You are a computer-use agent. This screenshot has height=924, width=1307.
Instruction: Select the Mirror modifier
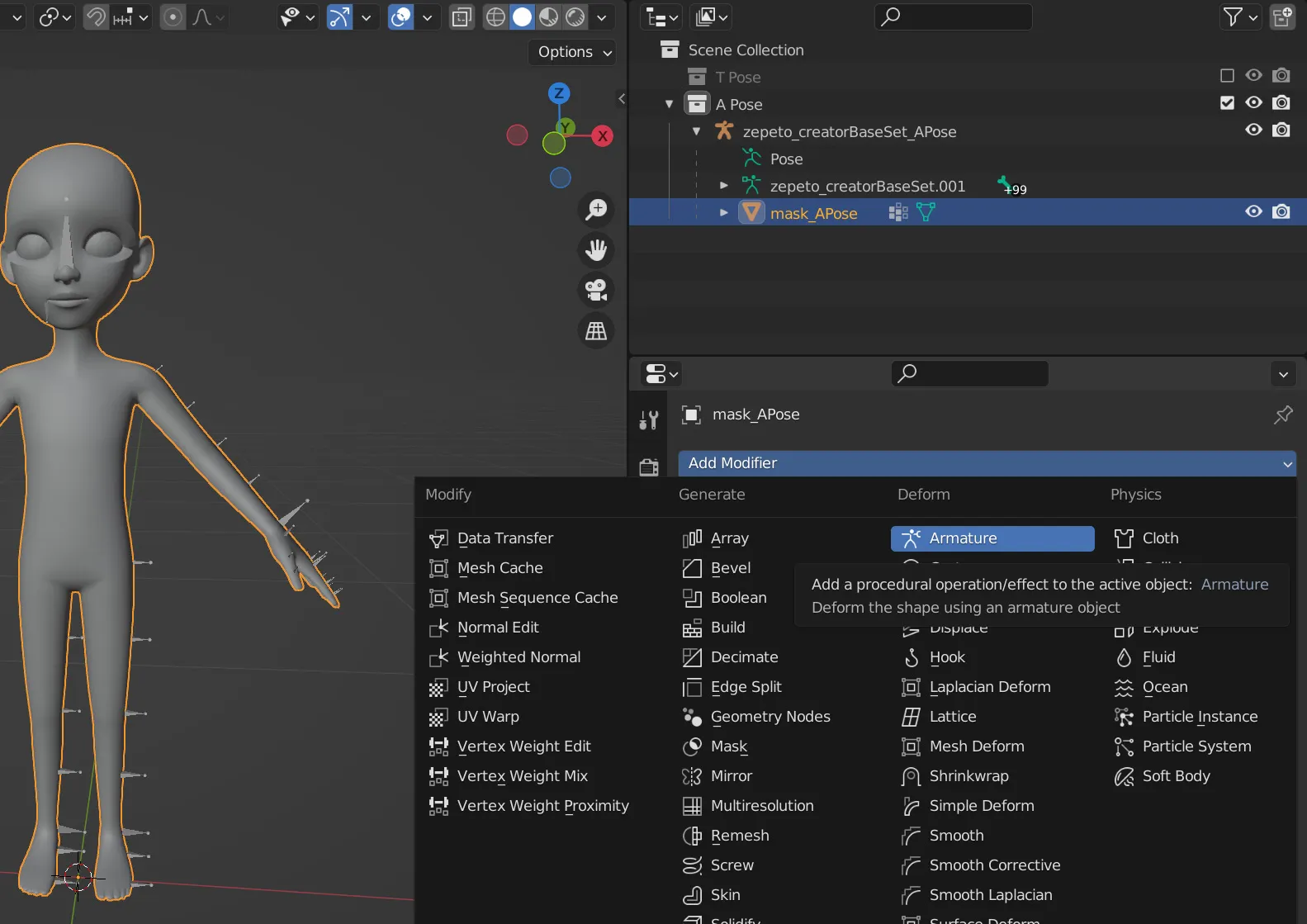coord(717,776)
